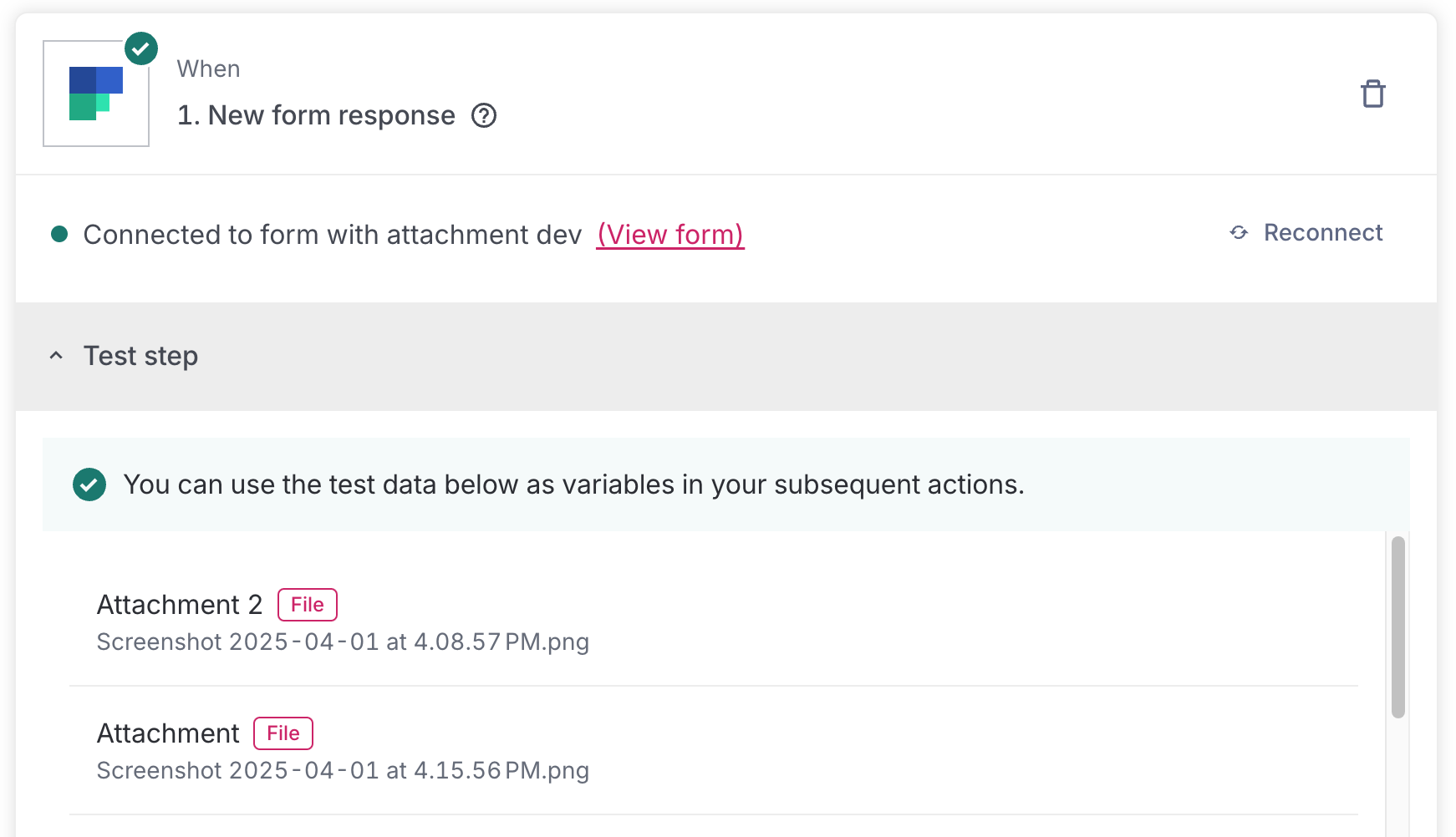
Task: Click the green connected status dot
Action: [59, 234]
